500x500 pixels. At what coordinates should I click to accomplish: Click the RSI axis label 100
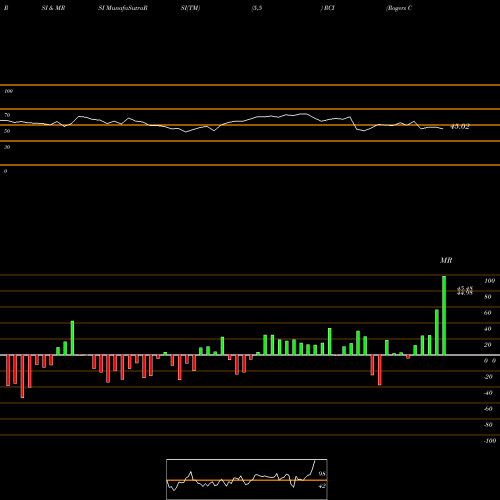point(8,91)
